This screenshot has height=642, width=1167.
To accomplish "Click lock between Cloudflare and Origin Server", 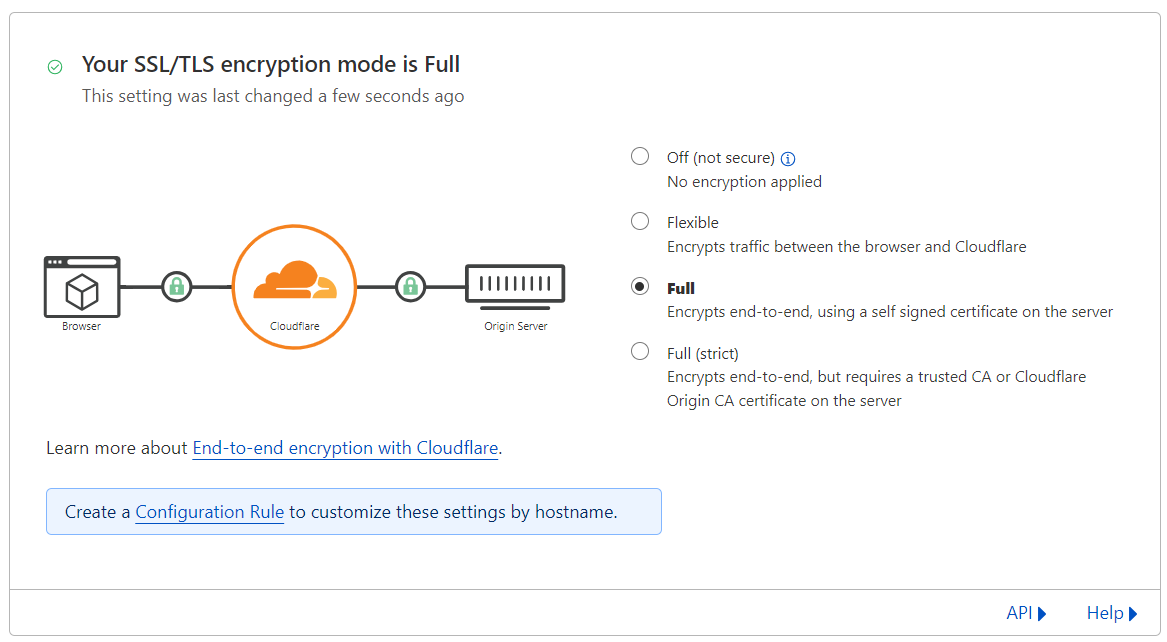I will click(x=409, y=287).
